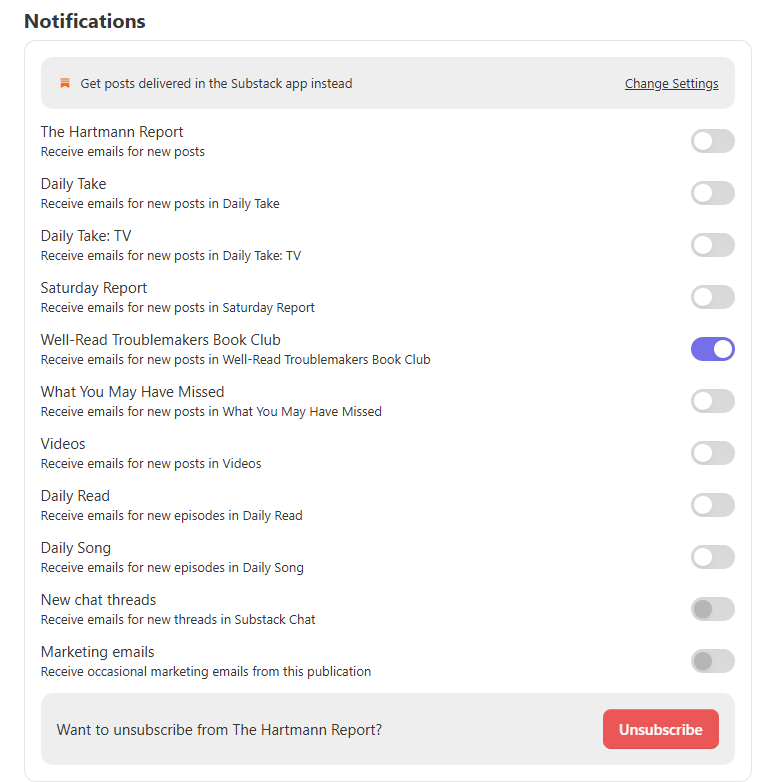Enable Videos email notifications toggle
Viewport: 763px width, 782px height.
coord(713,453)
